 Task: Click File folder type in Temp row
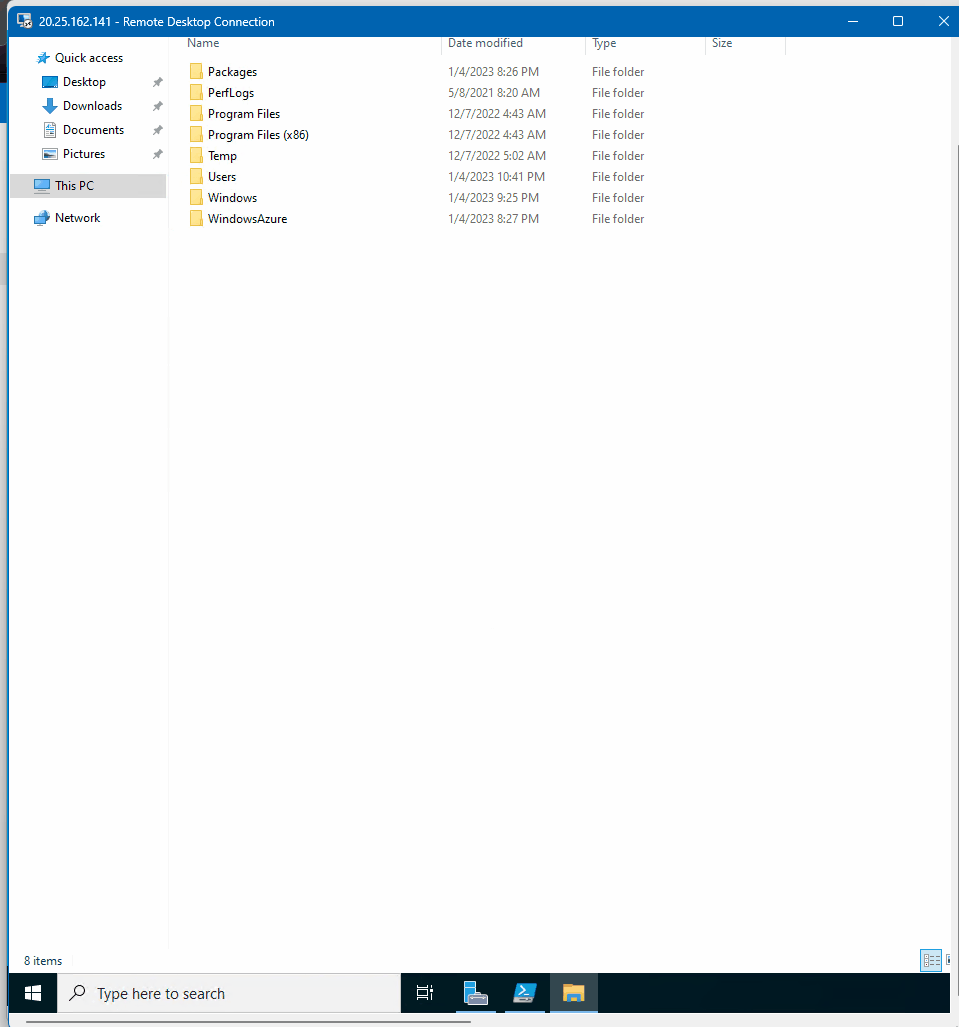coord(618,155)
